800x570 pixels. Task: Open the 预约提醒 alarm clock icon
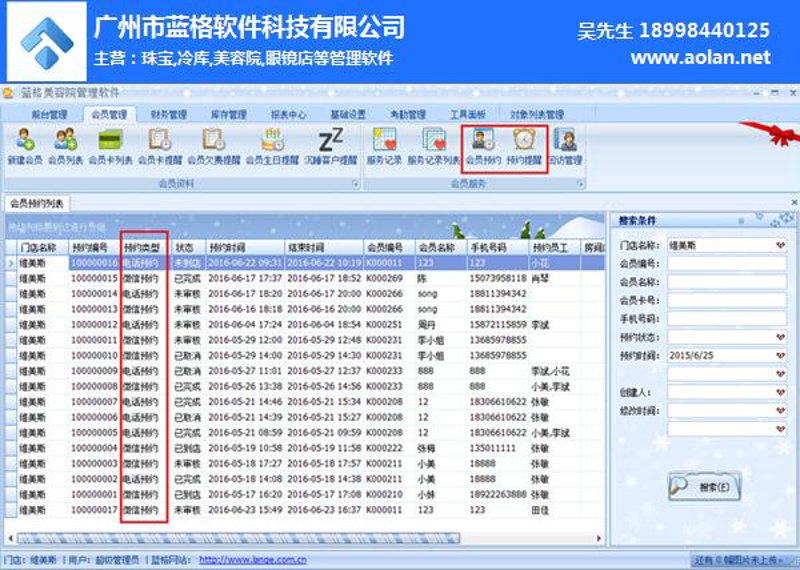(524, 146)
